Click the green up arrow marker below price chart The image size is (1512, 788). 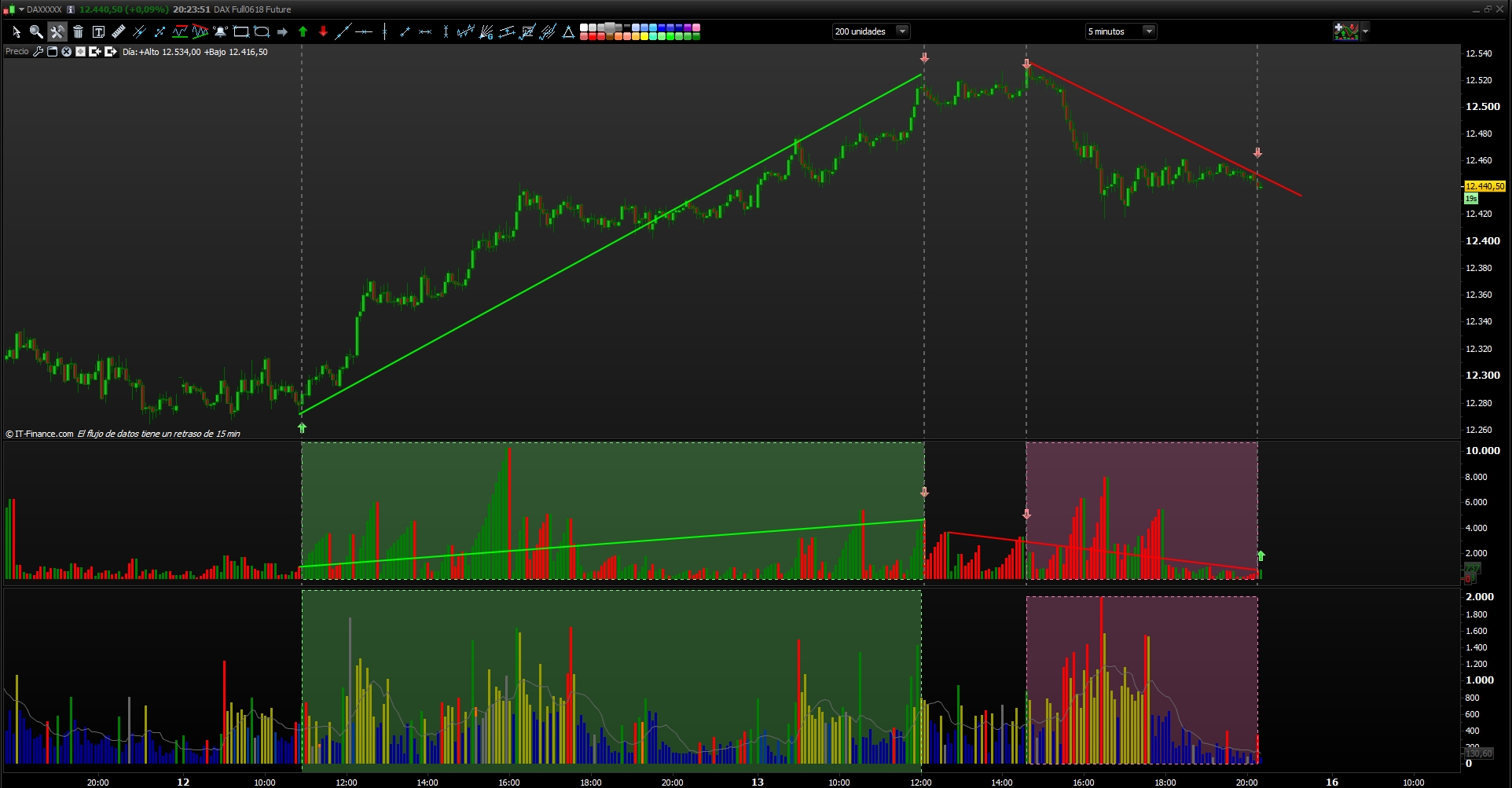click(x=303, y=428)
